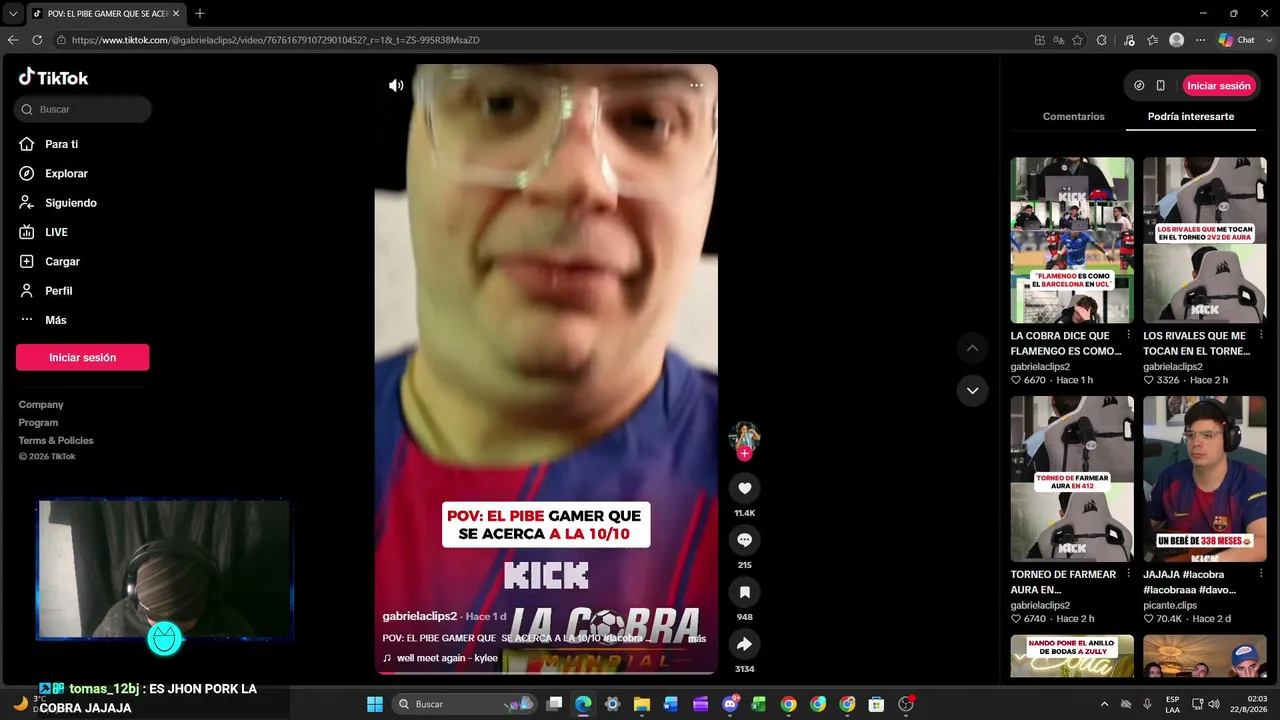This screenshot has width=1280, height=720.
Task: Open options for LOS RIVALES QUE ME TOCAN video
Action: pyautogui.click(x=1262, y=336)
